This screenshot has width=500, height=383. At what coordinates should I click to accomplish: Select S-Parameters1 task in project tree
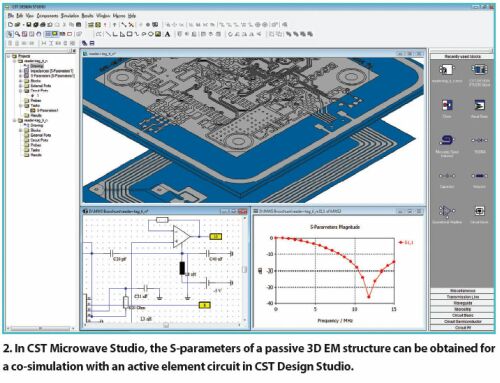point(45,110)
